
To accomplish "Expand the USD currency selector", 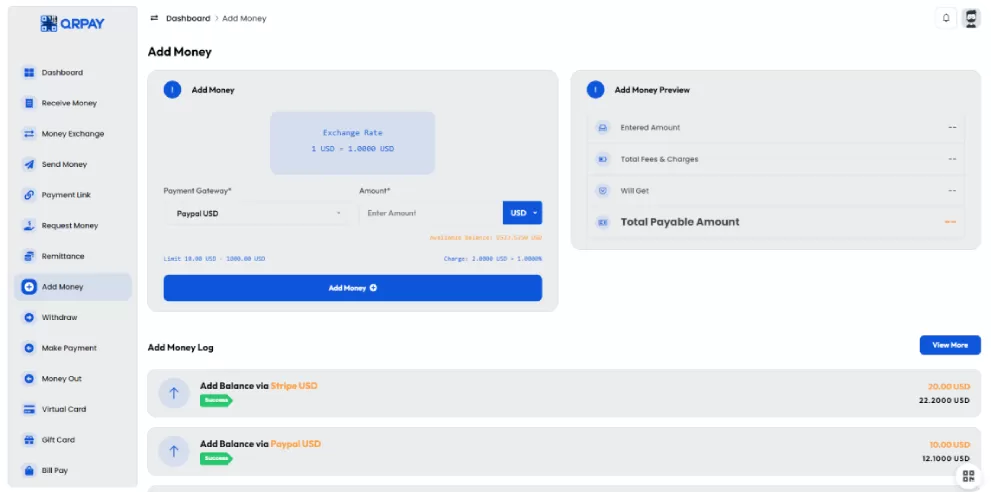I will click(522, 213).
